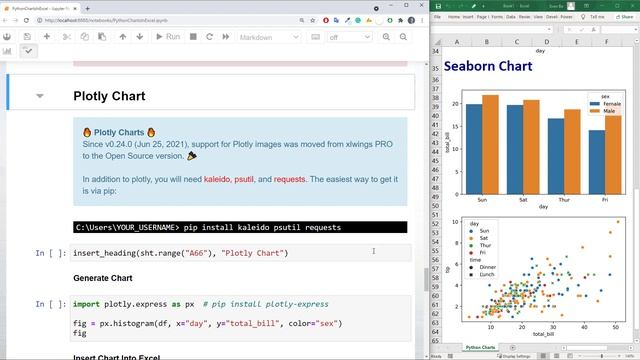The height and width of the screenshot is (360, 640).
Task: Click the bar chart icon in Jupyter toolbar
Action: point(7,51)
